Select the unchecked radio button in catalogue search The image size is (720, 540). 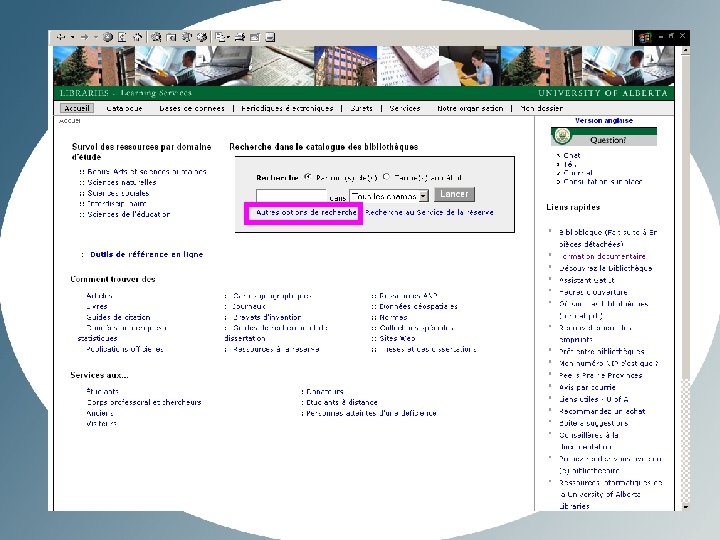coord(386,177)
